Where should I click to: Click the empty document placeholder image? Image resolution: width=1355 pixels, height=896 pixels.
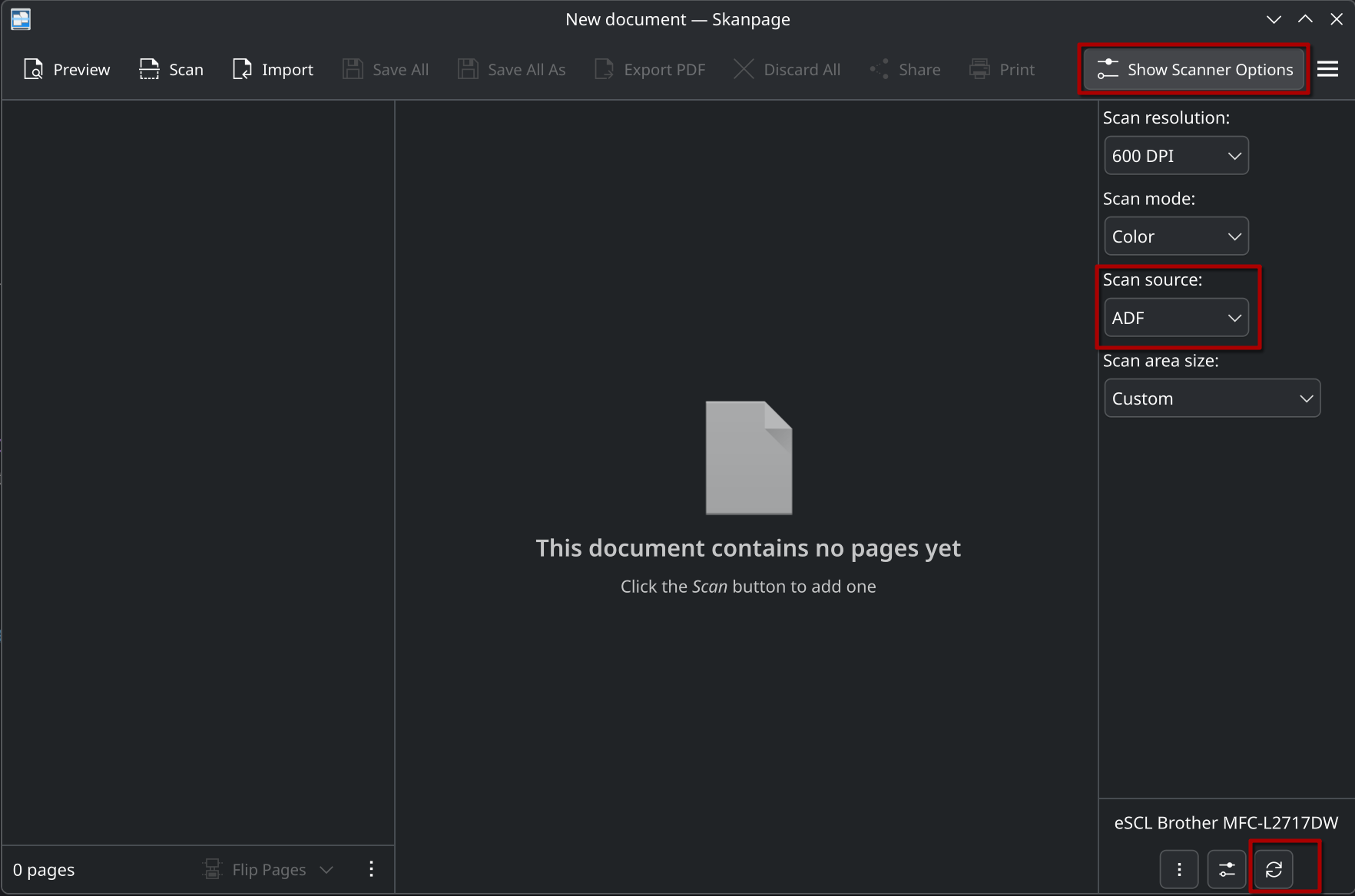pos(749,458)
